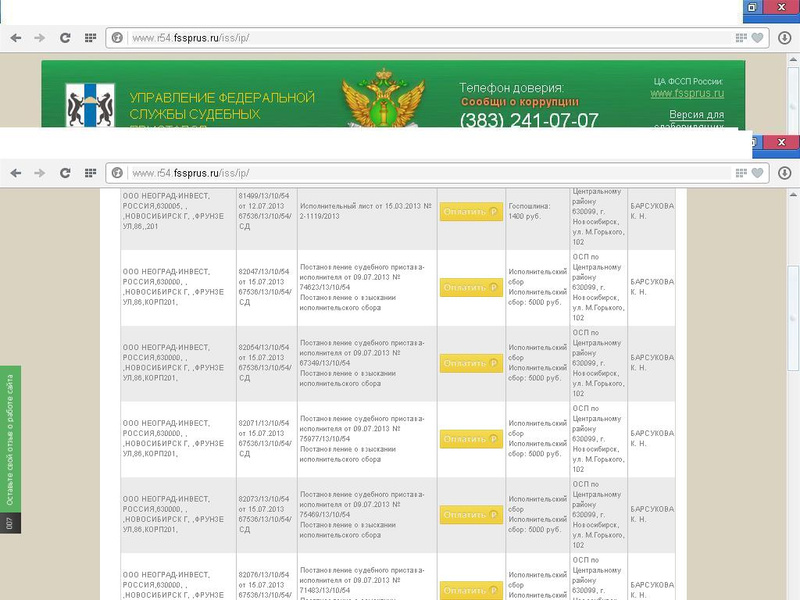Click the forward arrow in lower browser window
The height and width of the screenshot is (600, 800).
tap(40, 172)
